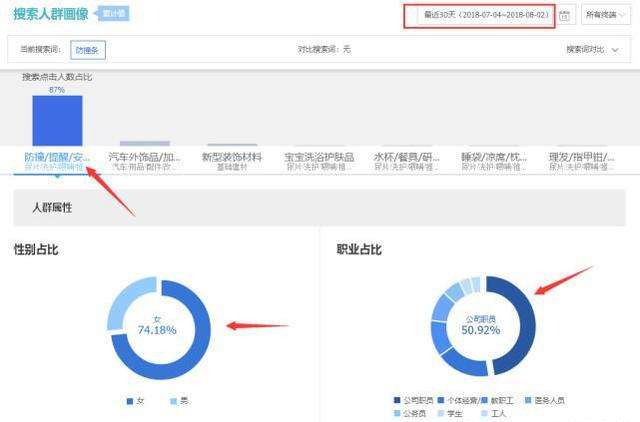Screen dimensions: 640x422
Task: Click the 87% blue bar in chart
Action: click(x=57, y=121)
